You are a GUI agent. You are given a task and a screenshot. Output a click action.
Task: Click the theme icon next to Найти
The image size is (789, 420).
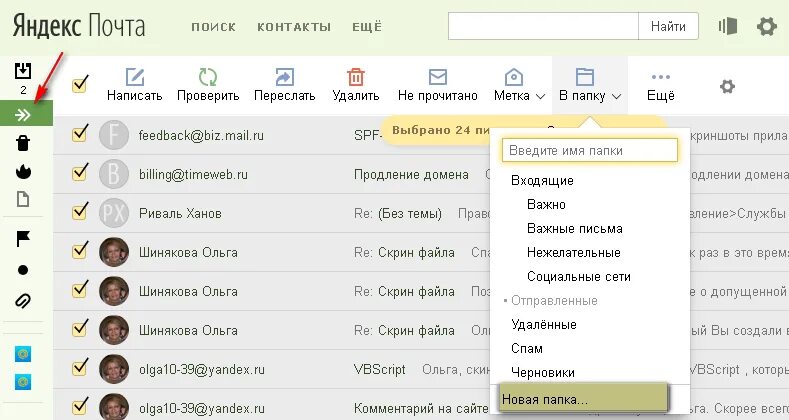point(728,26)
